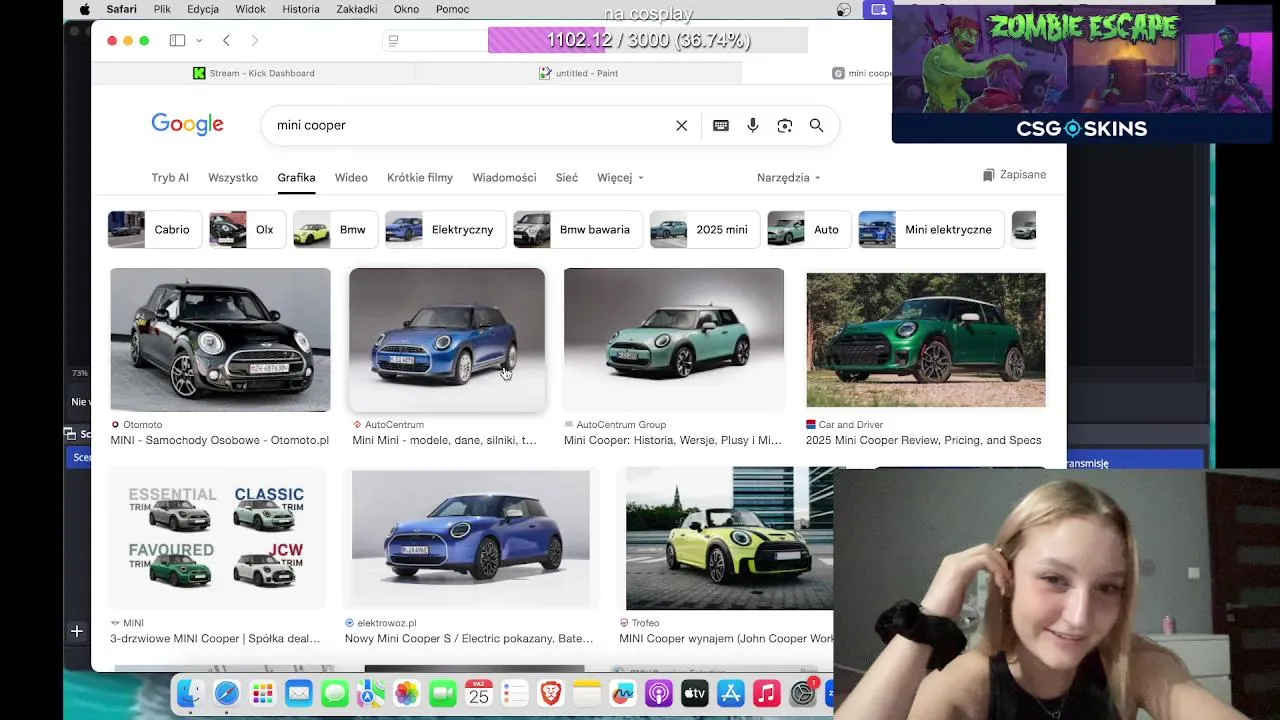Screen dimensions: 1280x720
Task: Filter images by Elektryczny chip
Action: (x=445, y=230)
